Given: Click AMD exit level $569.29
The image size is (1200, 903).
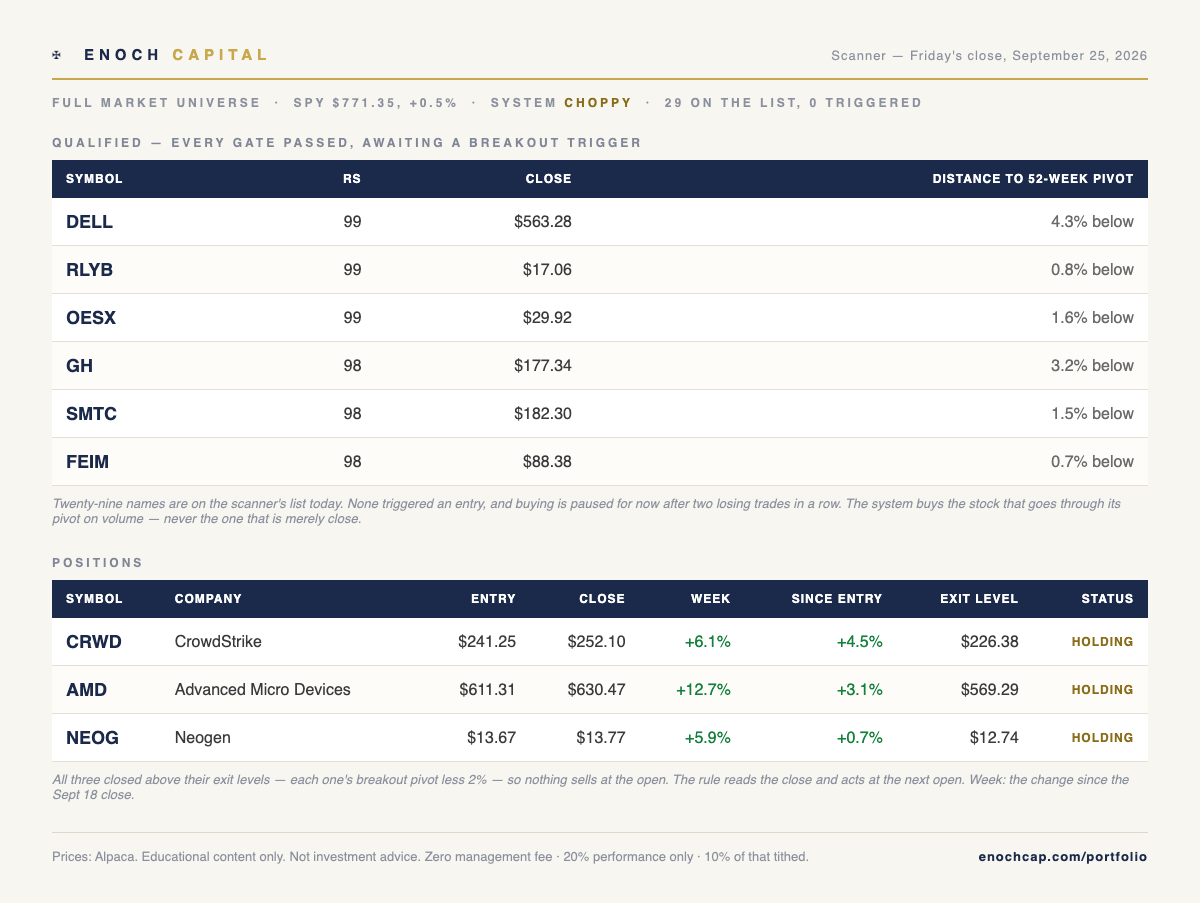Looking at the screenshot, I should point(990,690).
